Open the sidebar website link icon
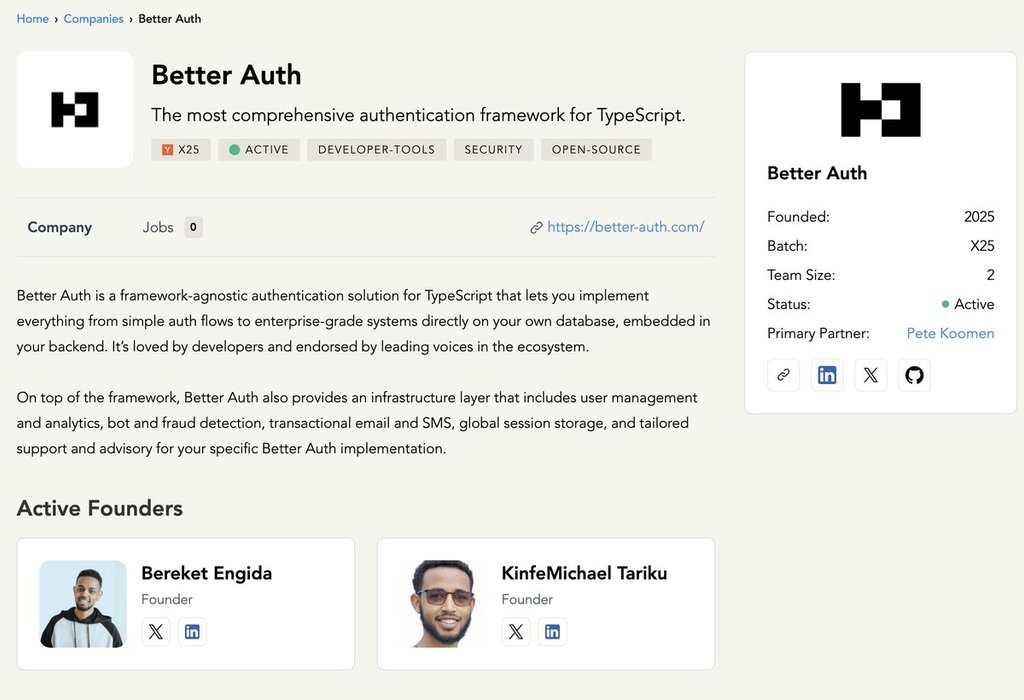Screen dimensions: 1024x700 (x=783, y=375)
